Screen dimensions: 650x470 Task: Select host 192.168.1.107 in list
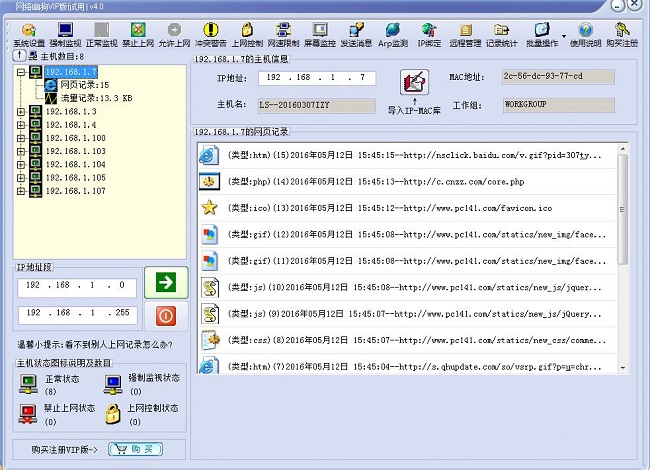coord(75,191)
